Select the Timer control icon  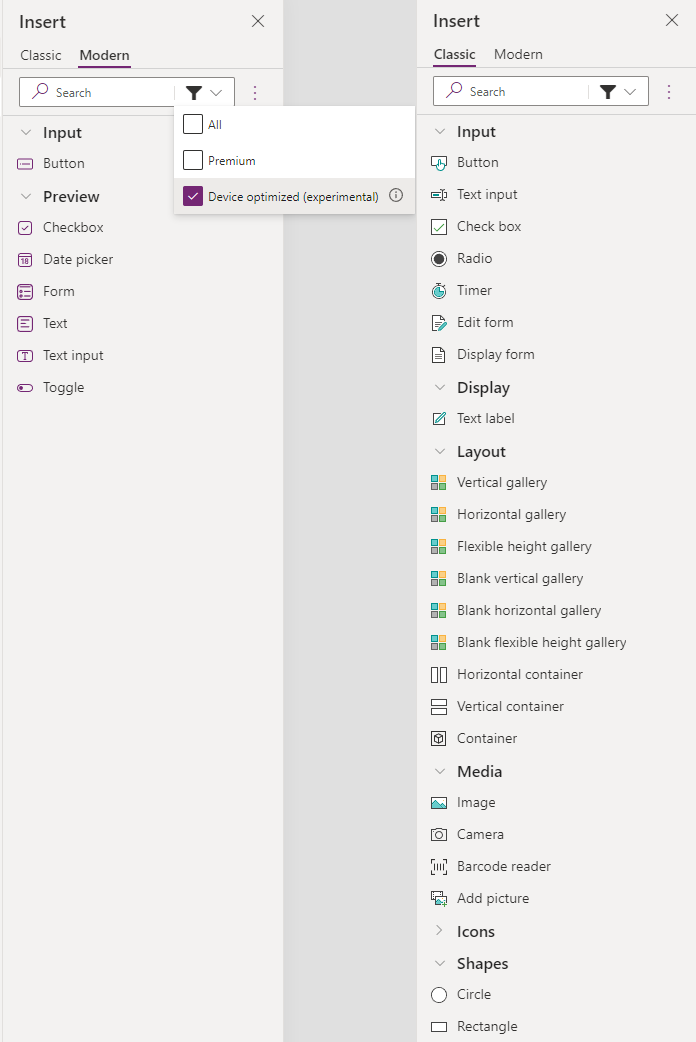(442, 290)
